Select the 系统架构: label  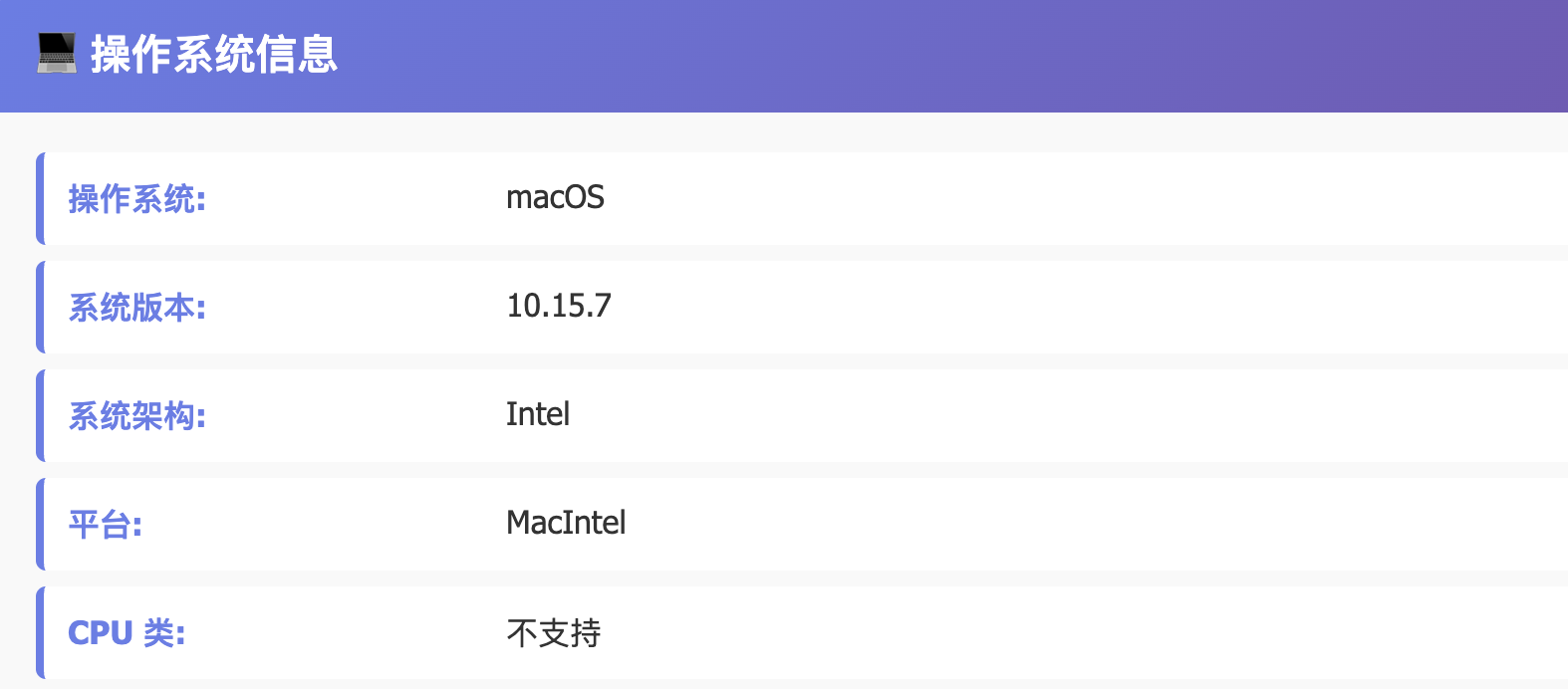click(x=137, y=416)
